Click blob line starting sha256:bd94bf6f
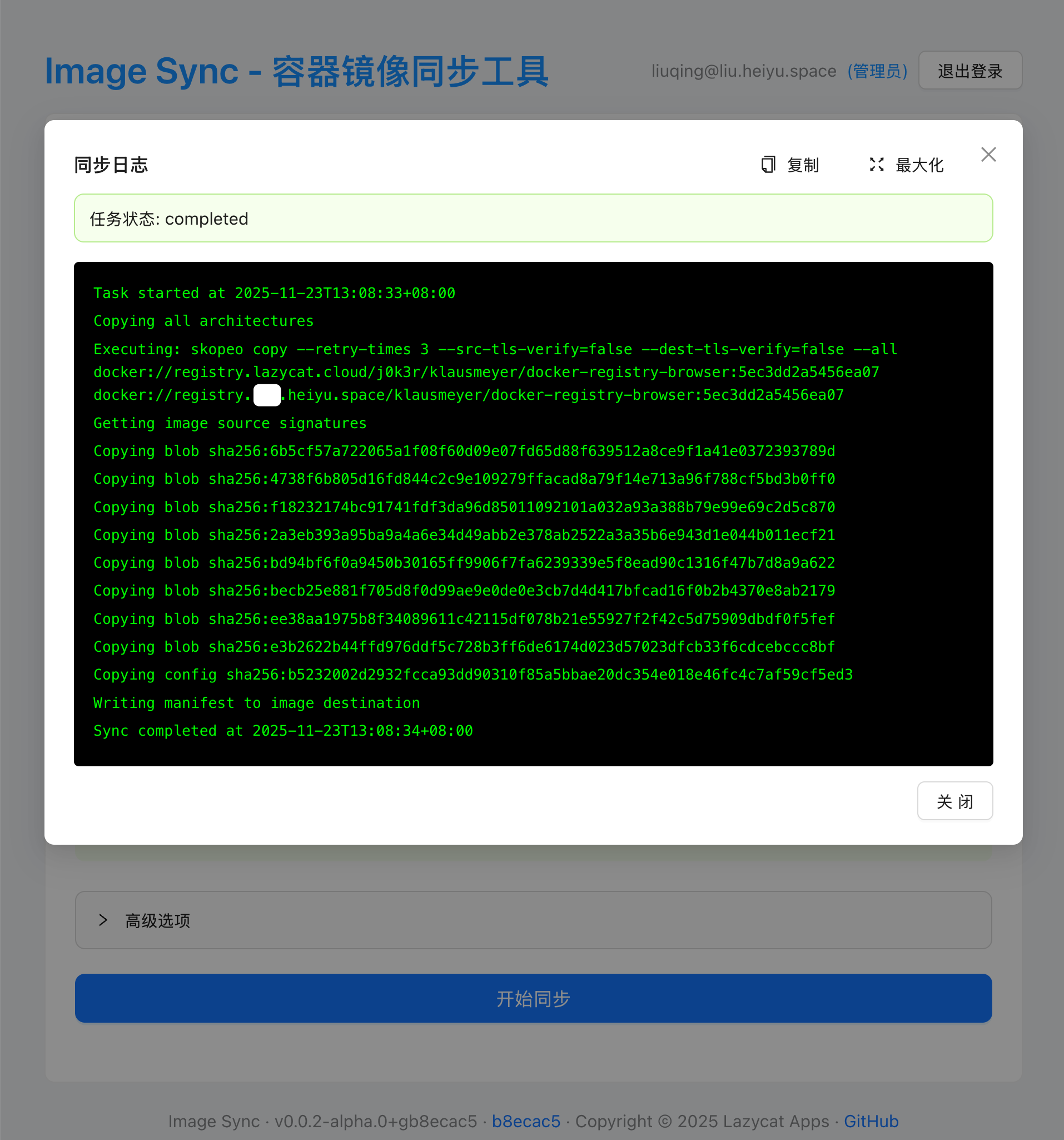This screenshot has height=1140, width=1064. tap(464, 563)
